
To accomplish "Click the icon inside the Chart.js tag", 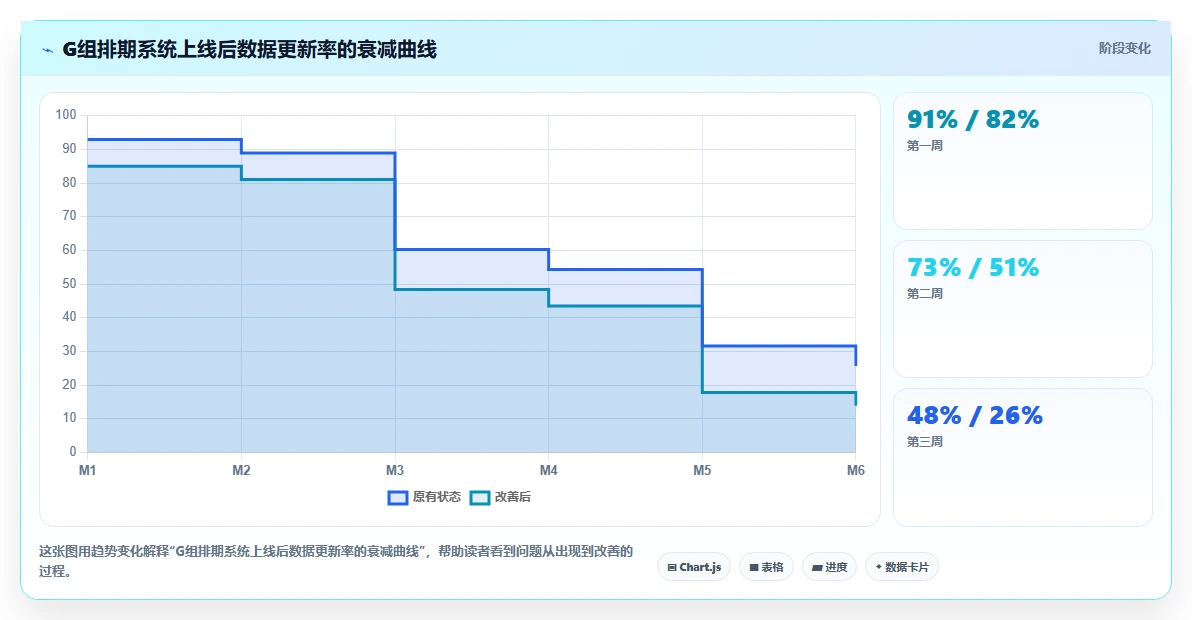I will [x=671, y=568].
